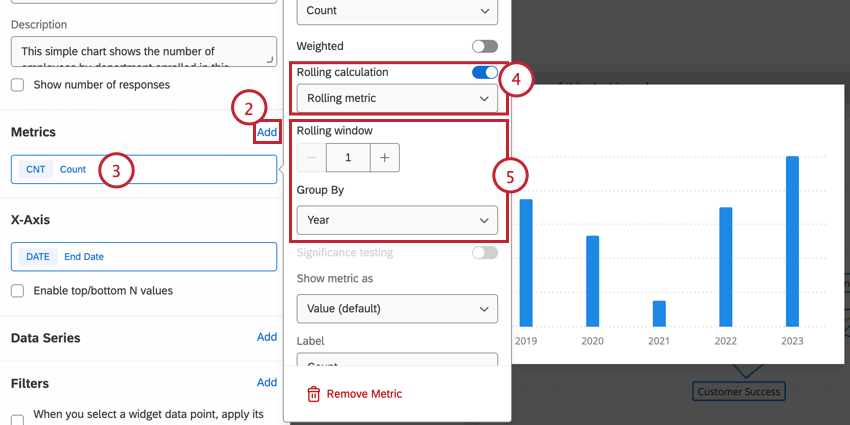850x425 pixels.
Task: Select the DATE End Date X-Axis field
Action: pyautogui.click(x=143, y=257)
